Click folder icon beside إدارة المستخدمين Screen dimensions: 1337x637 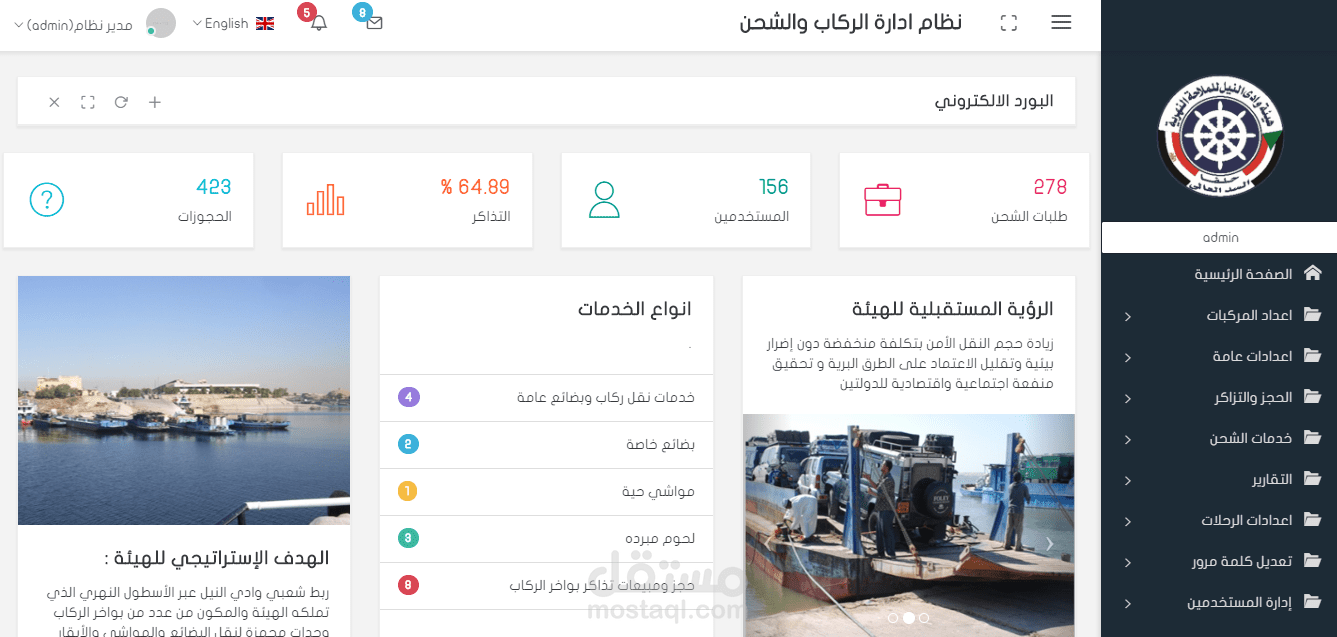pyautogui.click(x=1312, y=602)
